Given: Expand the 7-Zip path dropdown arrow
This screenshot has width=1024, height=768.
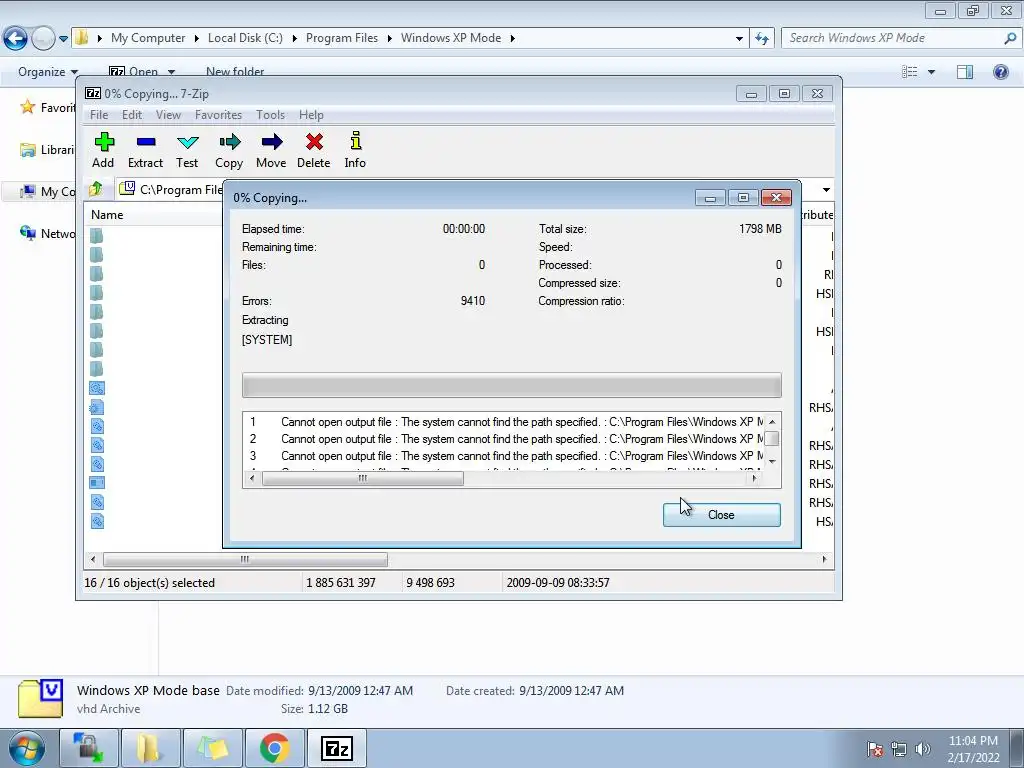Looking at the screenshot, I should [x=826, y=189].
